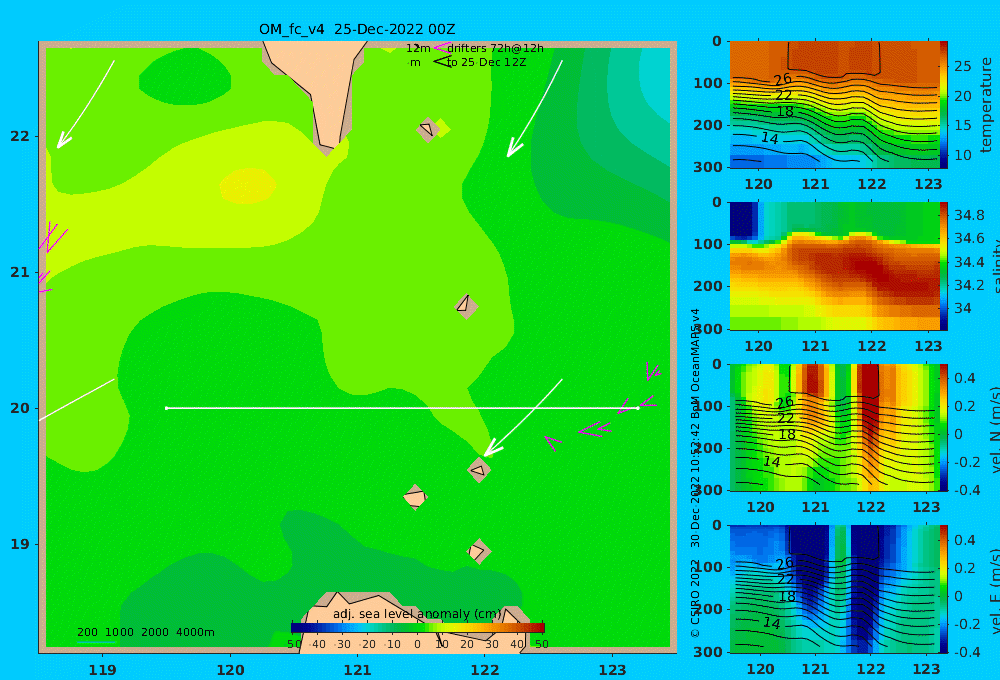Click the black arrow legend symbol beside 'to 25 Dec 12Z'

(x=442, y=61)
